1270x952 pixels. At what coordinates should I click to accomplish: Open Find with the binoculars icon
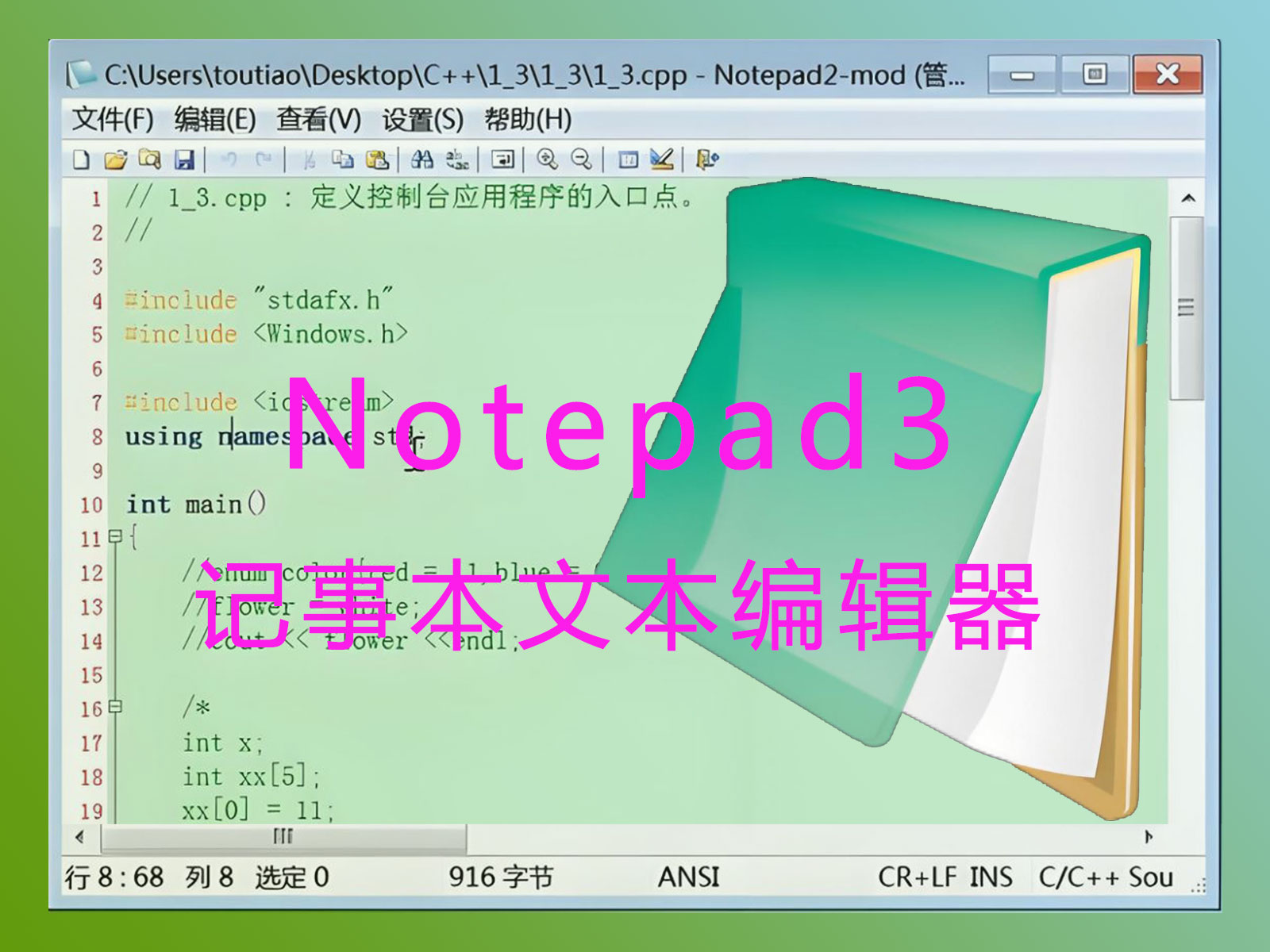421,159
